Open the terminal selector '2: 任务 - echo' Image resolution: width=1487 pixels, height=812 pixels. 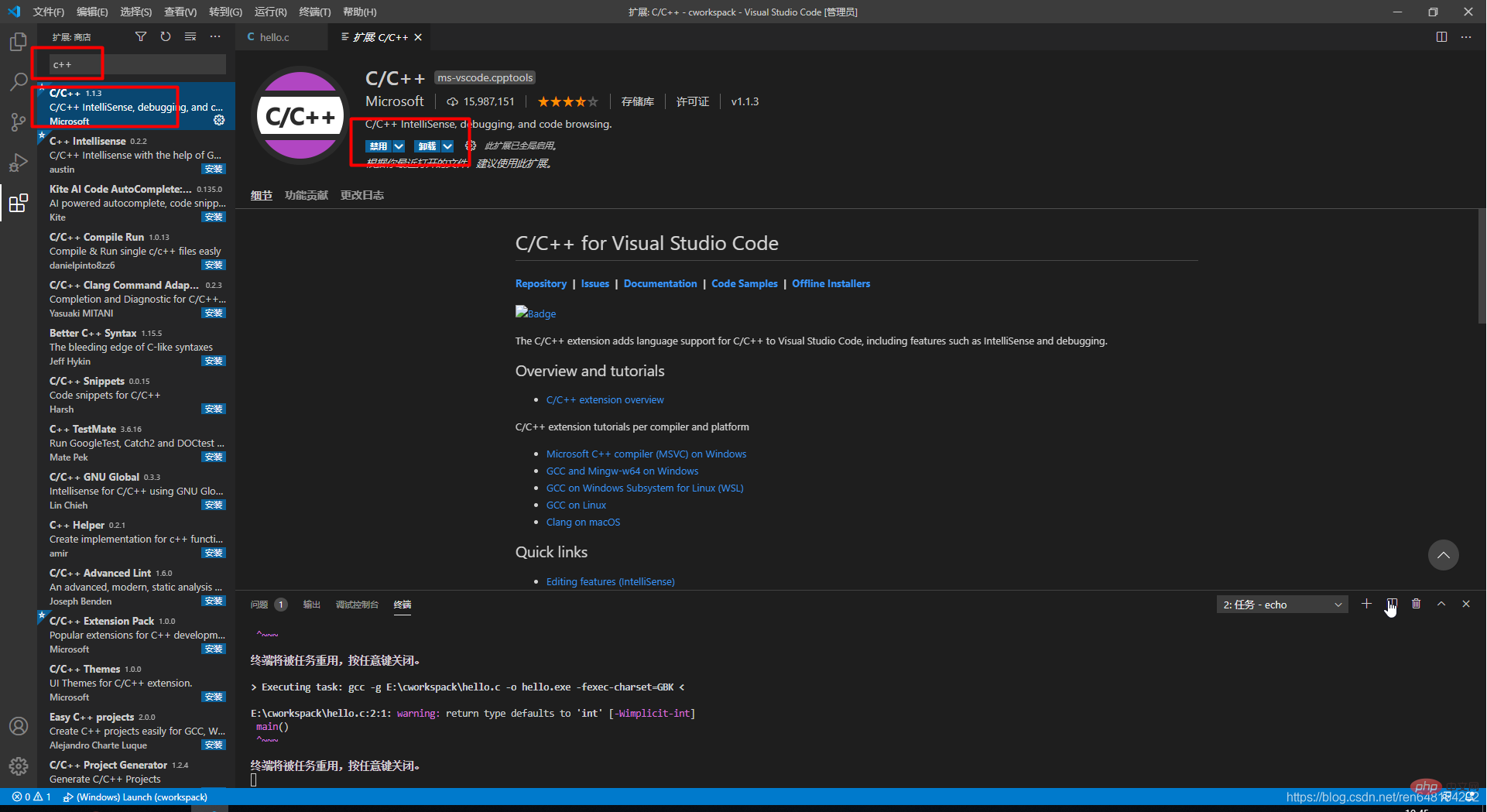coord(1282,605)
